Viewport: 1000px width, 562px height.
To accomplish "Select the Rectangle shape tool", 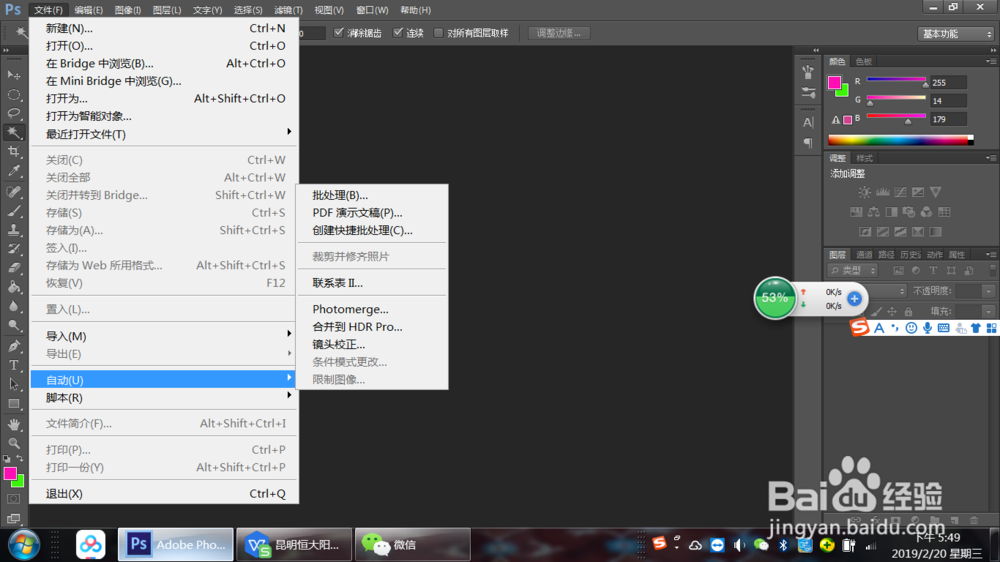I will [x=13, y=404].
